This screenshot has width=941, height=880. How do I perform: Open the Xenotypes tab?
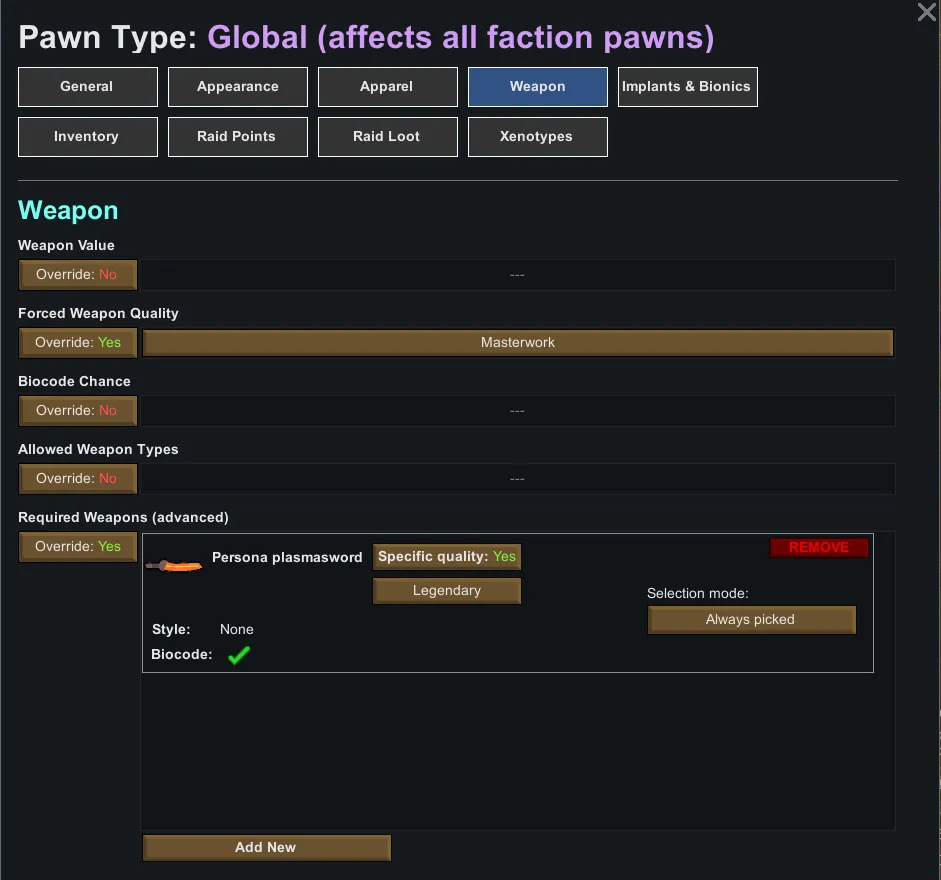537,137
